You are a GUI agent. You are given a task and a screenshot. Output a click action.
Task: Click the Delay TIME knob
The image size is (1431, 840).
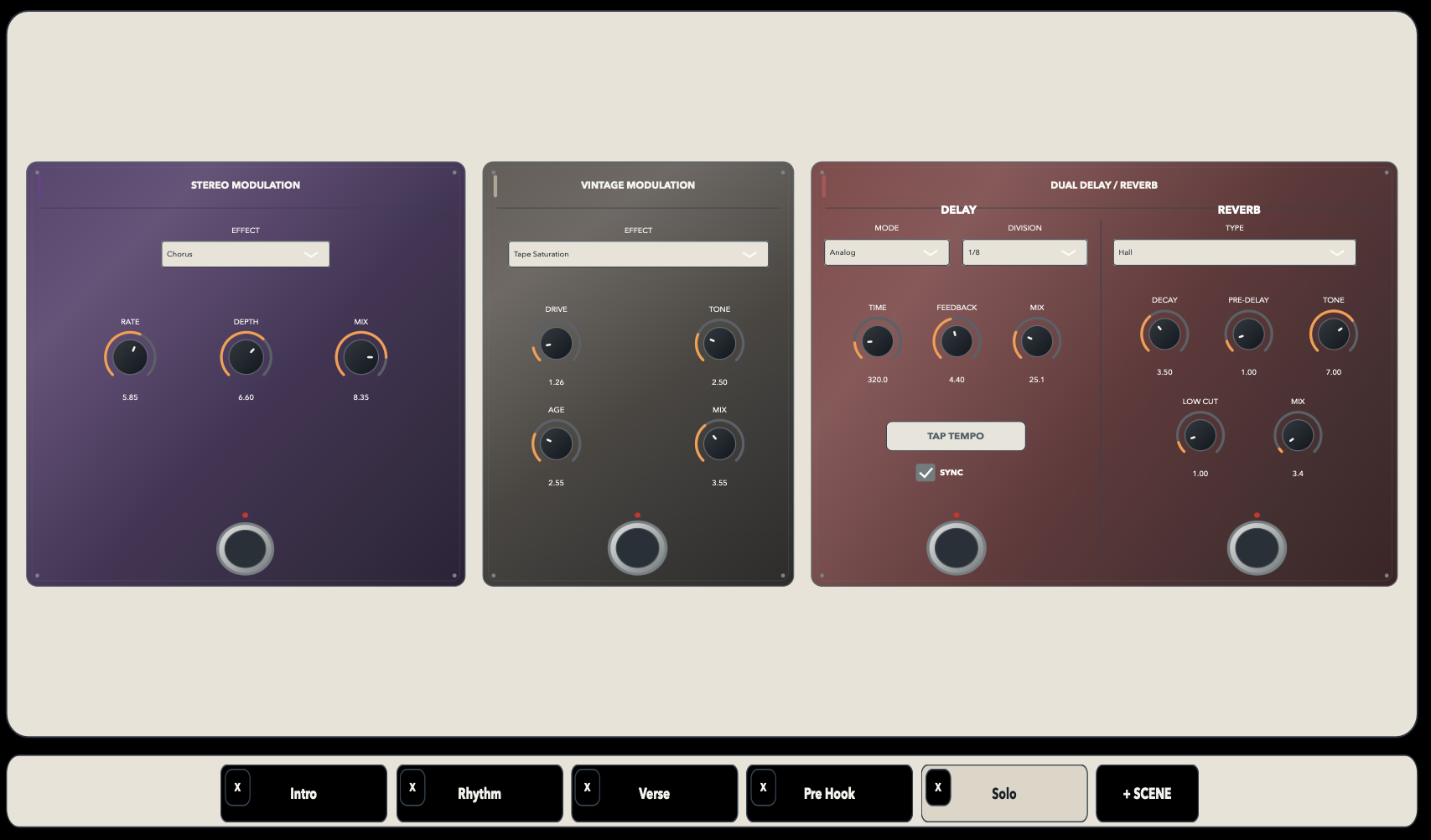click(x=878, y=342)
